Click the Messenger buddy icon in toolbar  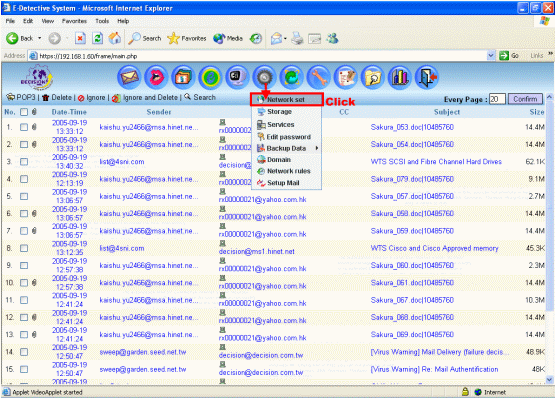click(332, 38)
